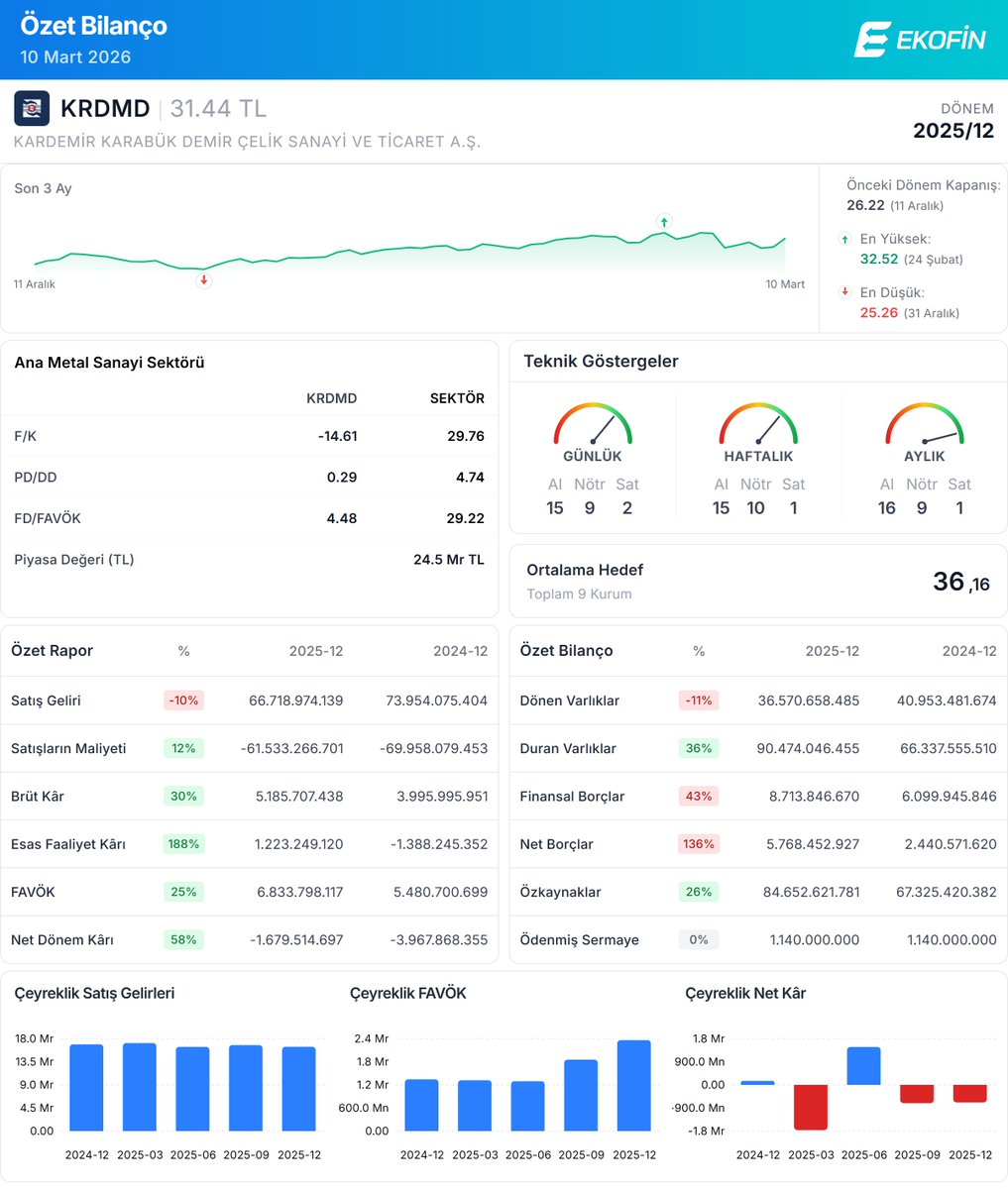Click the 31.44 TL price

click(218, 109)
